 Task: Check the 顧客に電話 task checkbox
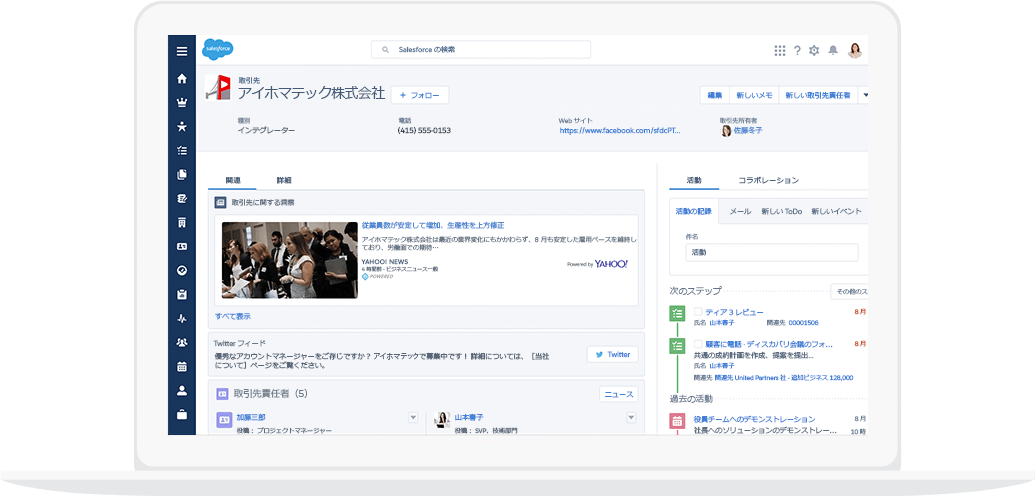pyautogui.click(x=698, y=344)
